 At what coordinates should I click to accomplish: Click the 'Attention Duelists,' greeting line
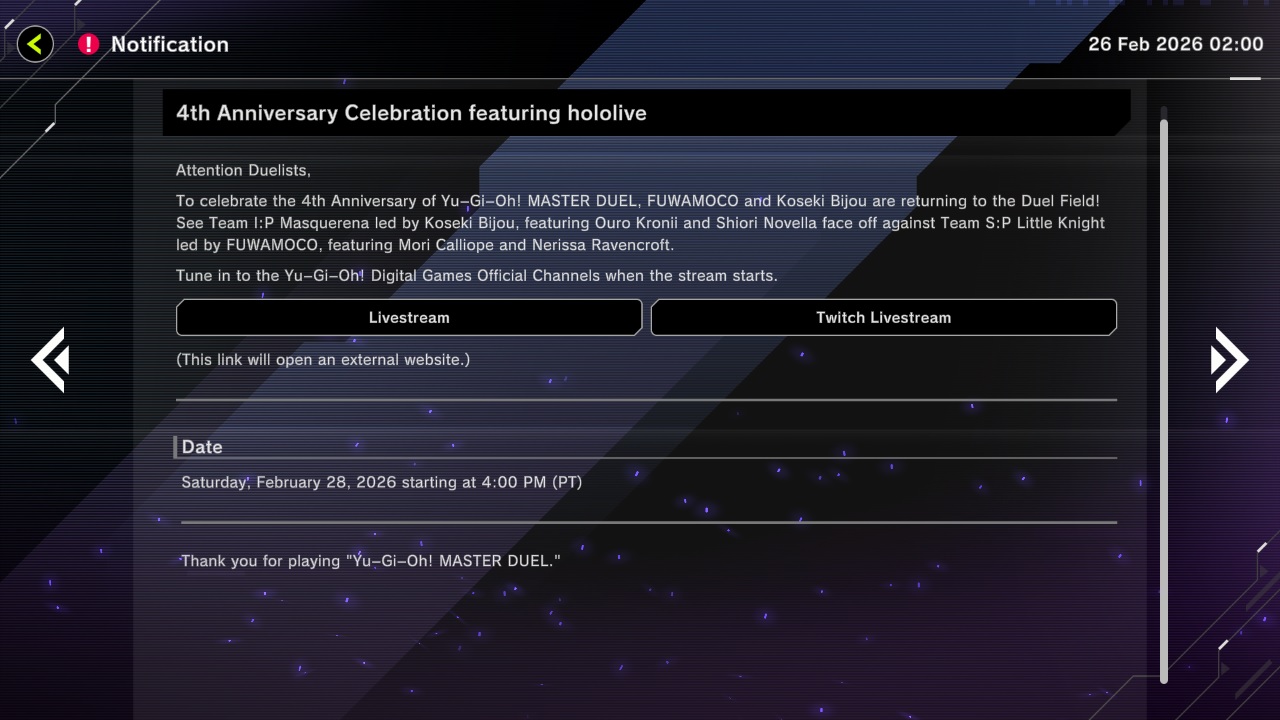click(x=243, y=171)
